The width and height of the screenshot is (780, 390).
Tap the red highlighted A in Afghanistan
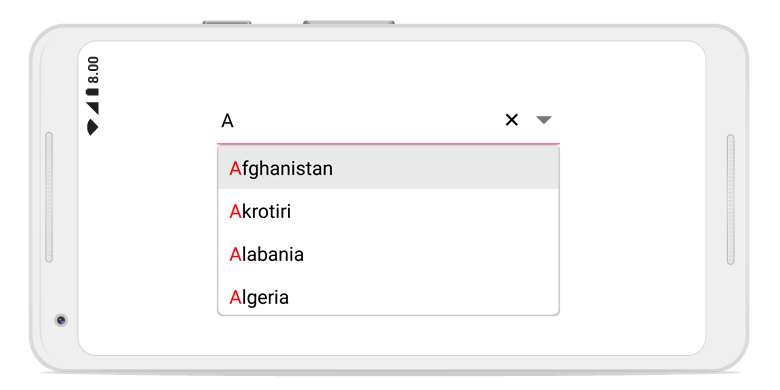pos(235,169)
